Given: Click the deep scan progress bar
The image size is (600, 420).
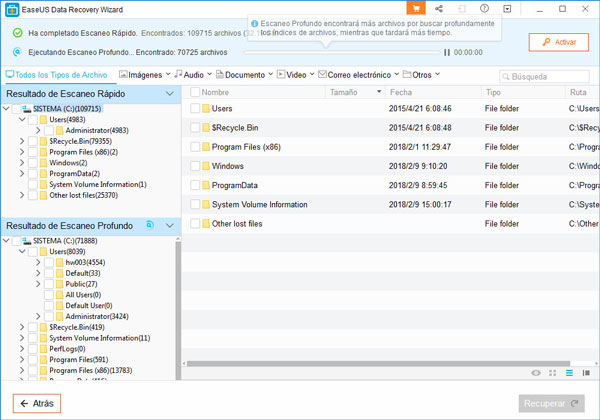Looking at the screenshot, I should [x=342, y=52].
